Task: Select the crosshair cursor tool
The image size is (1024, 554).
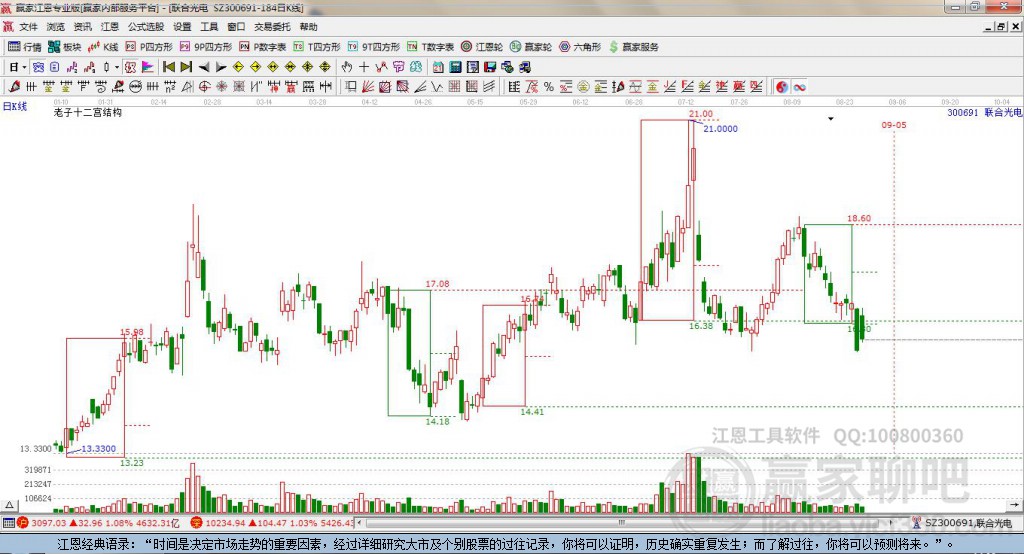Action: pos(364,67)
